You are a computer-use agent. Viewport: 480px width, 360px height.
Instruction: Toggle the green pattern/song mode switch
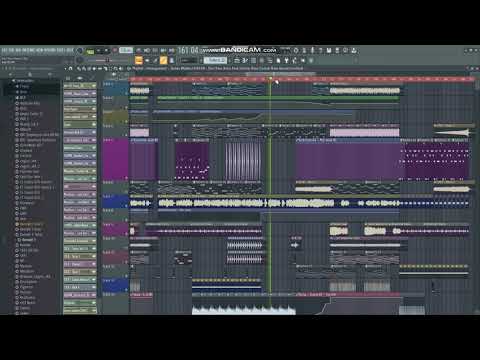click(90, 51)
